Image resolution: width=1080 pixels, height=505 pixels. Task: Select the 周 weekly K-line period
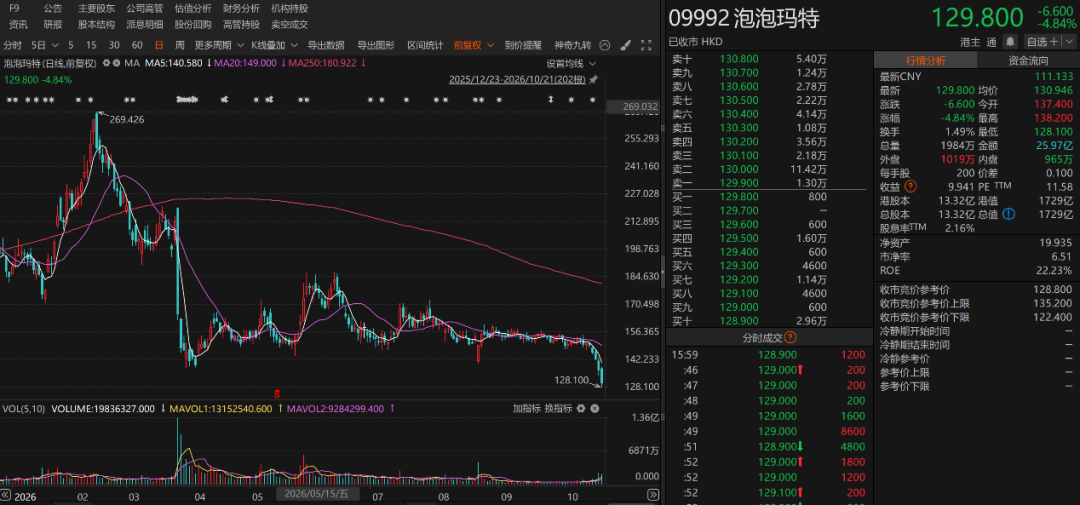click(x=180, y=45)
